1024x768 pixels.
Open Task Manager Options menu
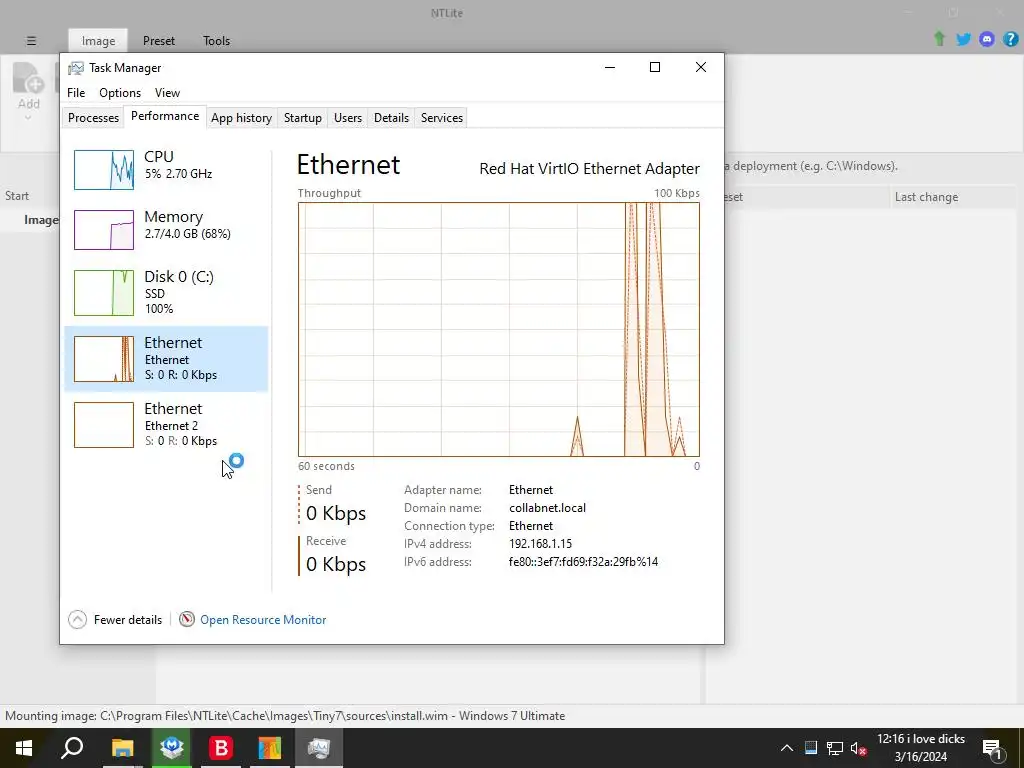pos(120,93)
